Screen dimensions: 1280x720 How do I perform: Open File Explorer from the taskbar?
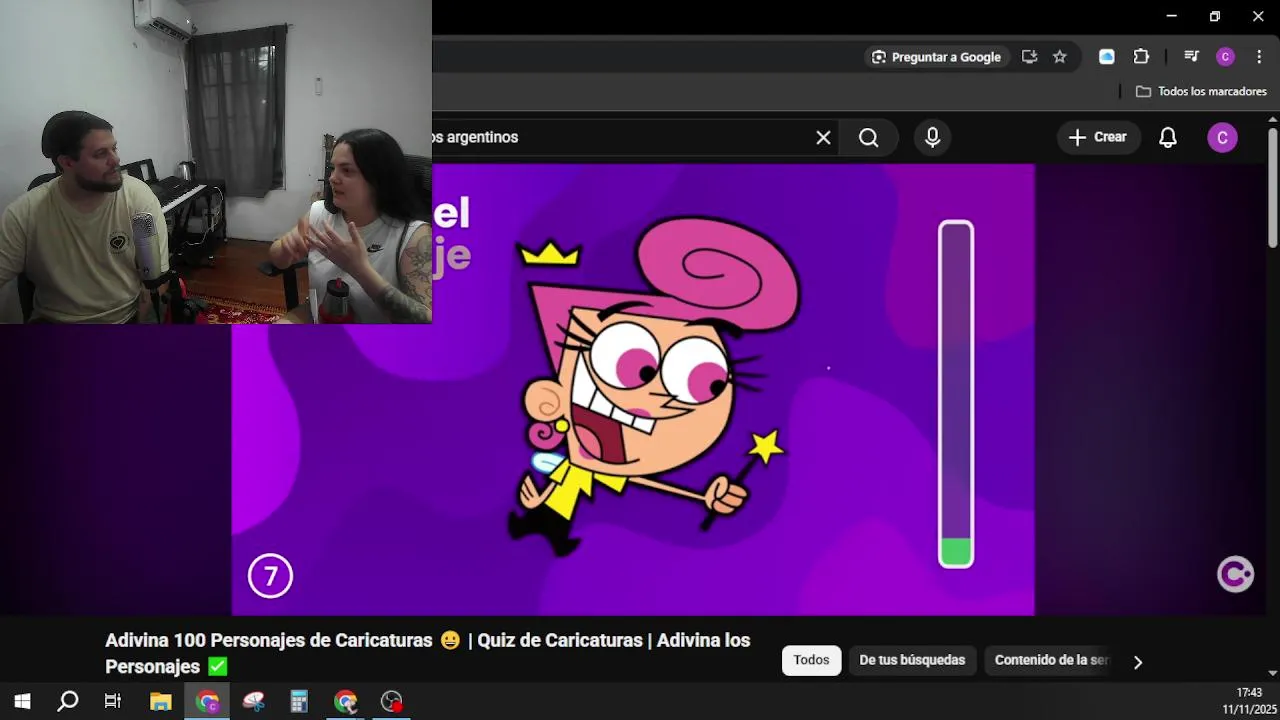coord(160,701)
